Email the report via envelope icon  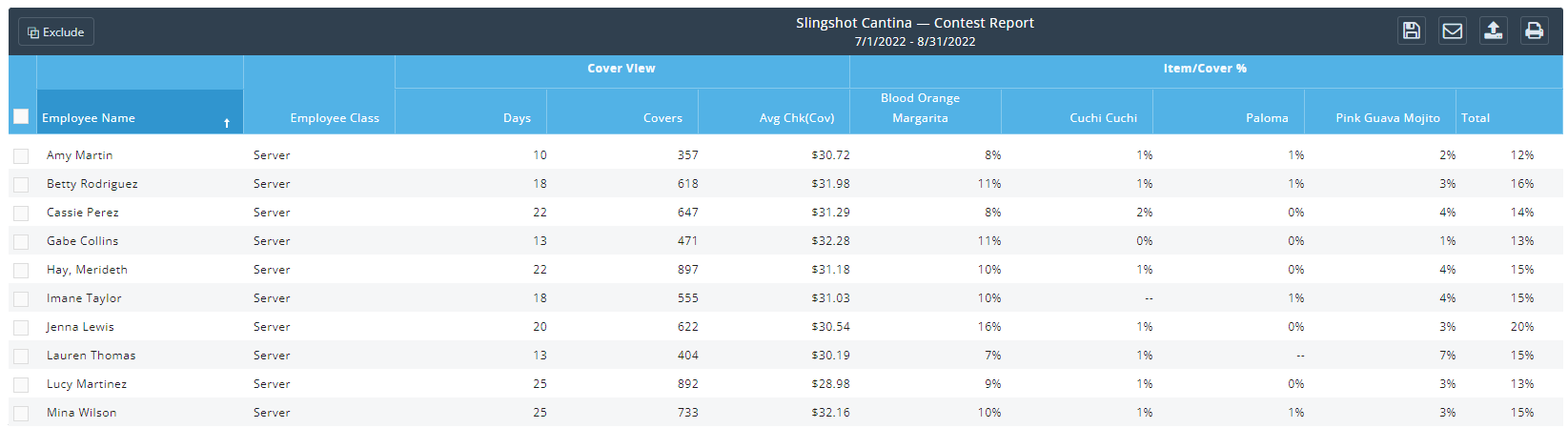(x=1453, y=31)
